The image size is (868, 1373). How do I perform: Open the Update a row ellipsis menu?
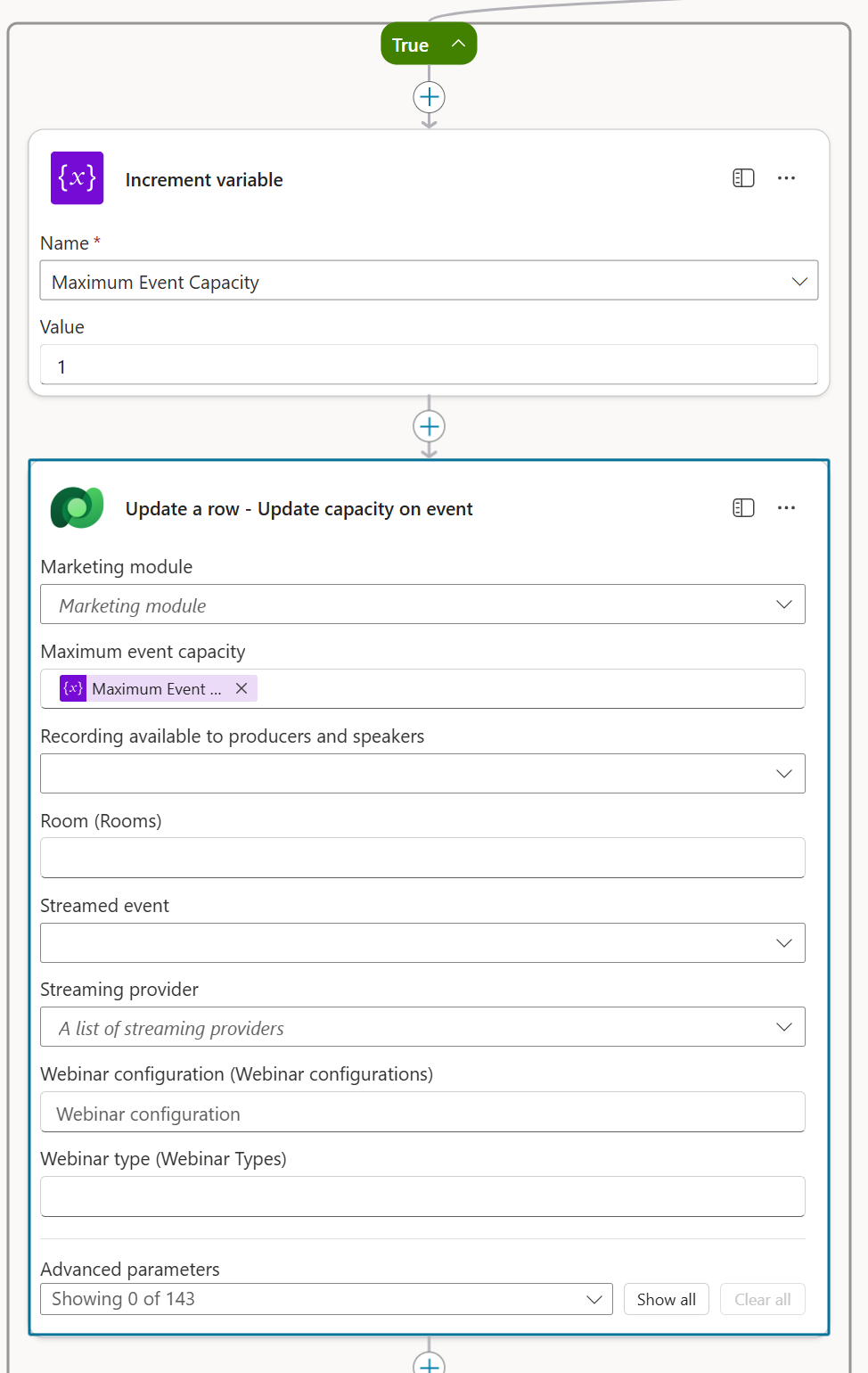[x=786, y=508]
